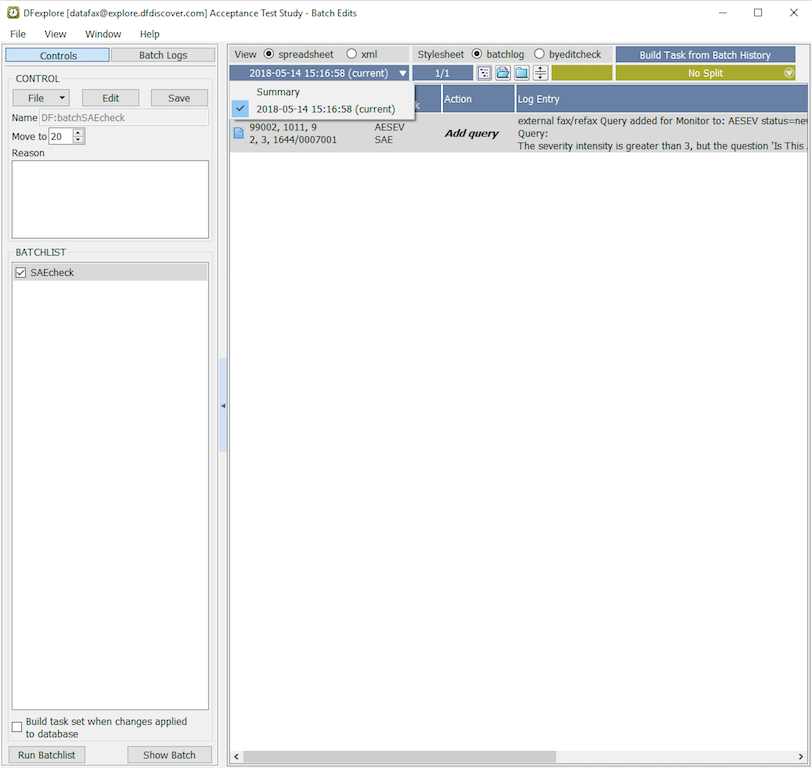Click the closed folder icon in toolbar
812x768 pixels.
(x=521, y=73)
